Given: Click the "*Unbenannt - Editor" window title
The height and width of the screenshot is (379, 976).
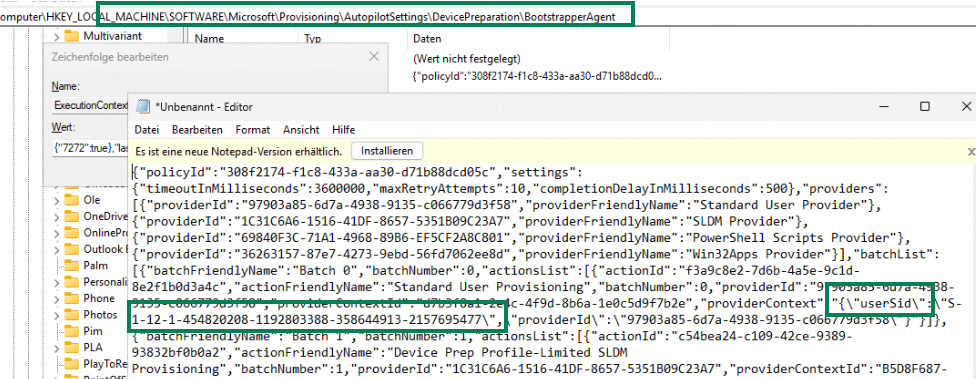Looking at the screenshot, I should (204, 107).
